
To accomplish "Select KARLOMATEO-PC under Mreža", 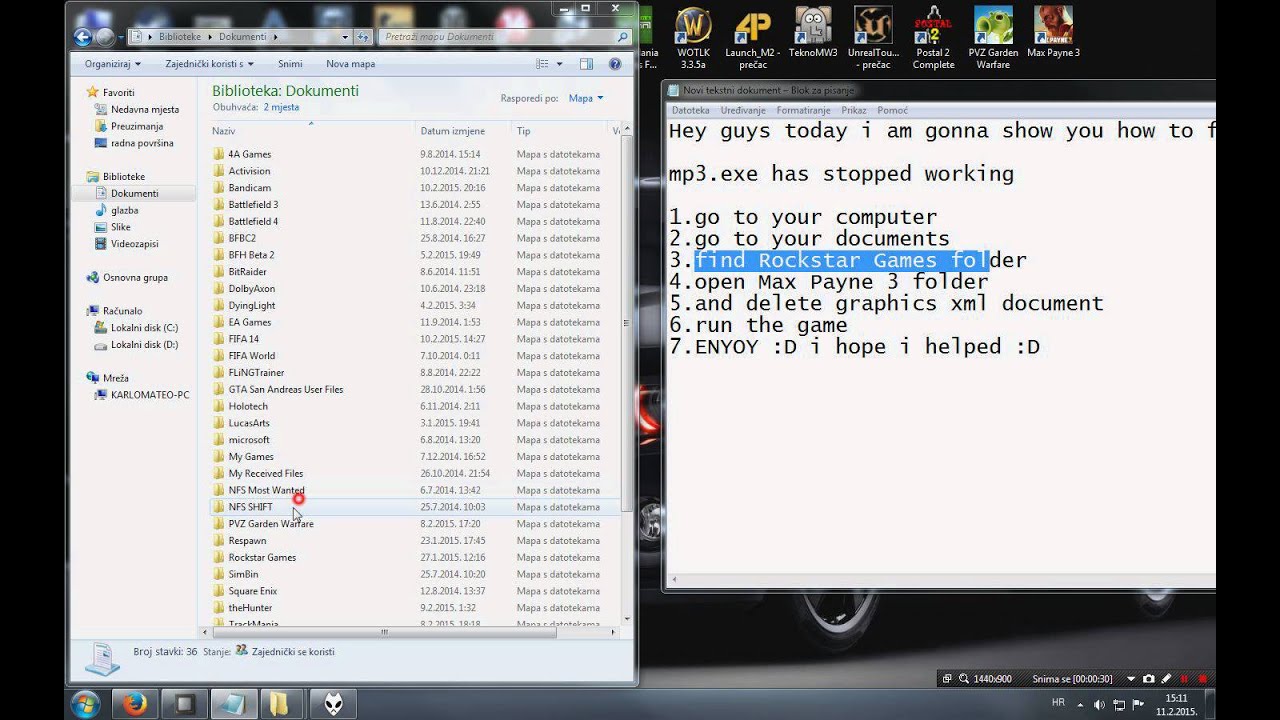I will (x=142, y=395).
